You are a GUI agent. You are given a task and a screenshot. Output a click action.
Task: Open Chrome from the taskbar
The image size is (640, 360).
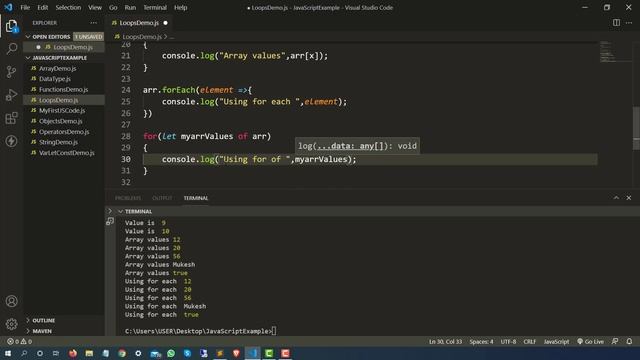[122, 353]
